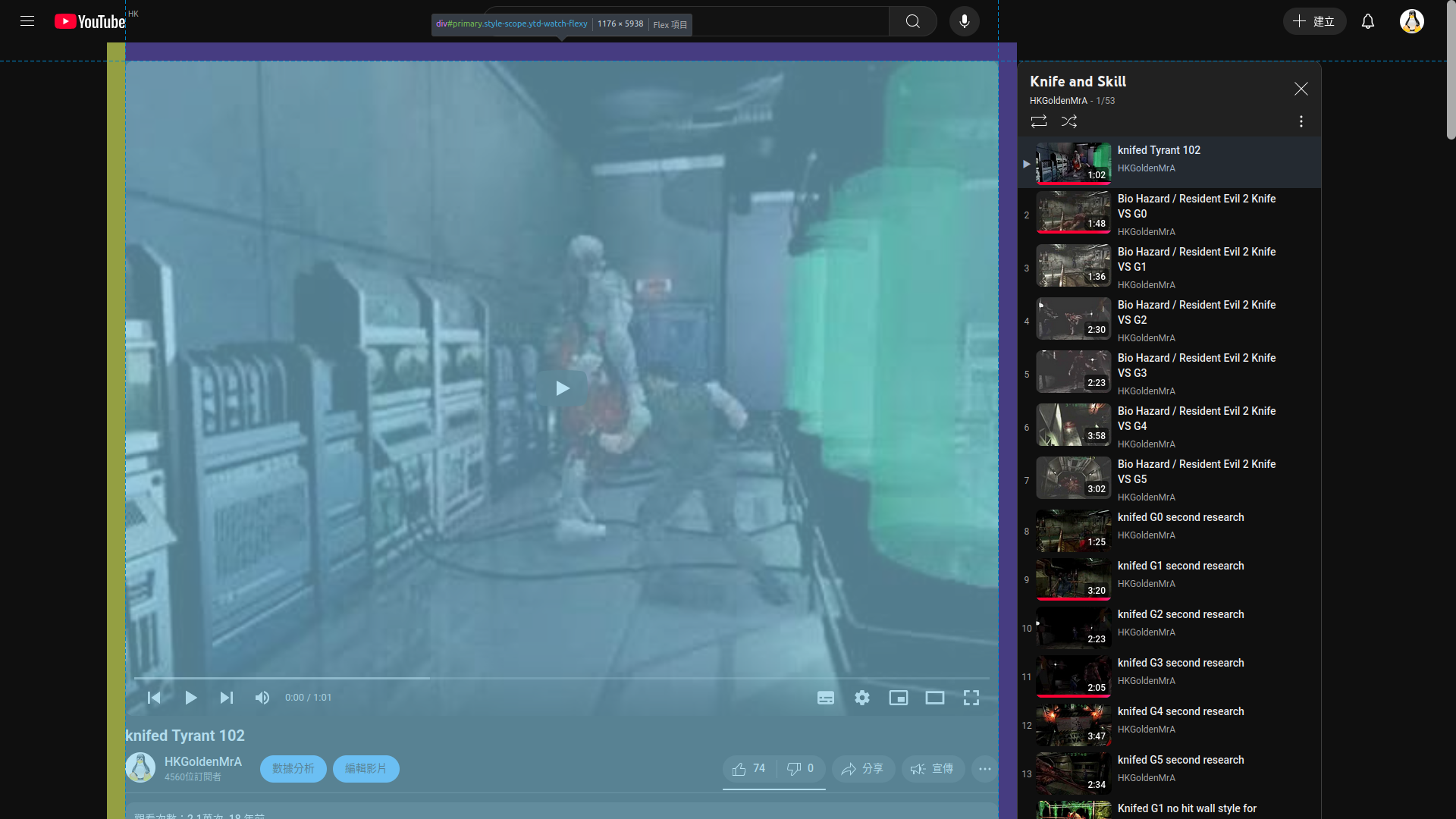Skip to next video
1456x819 pixels.
[227, 698]
